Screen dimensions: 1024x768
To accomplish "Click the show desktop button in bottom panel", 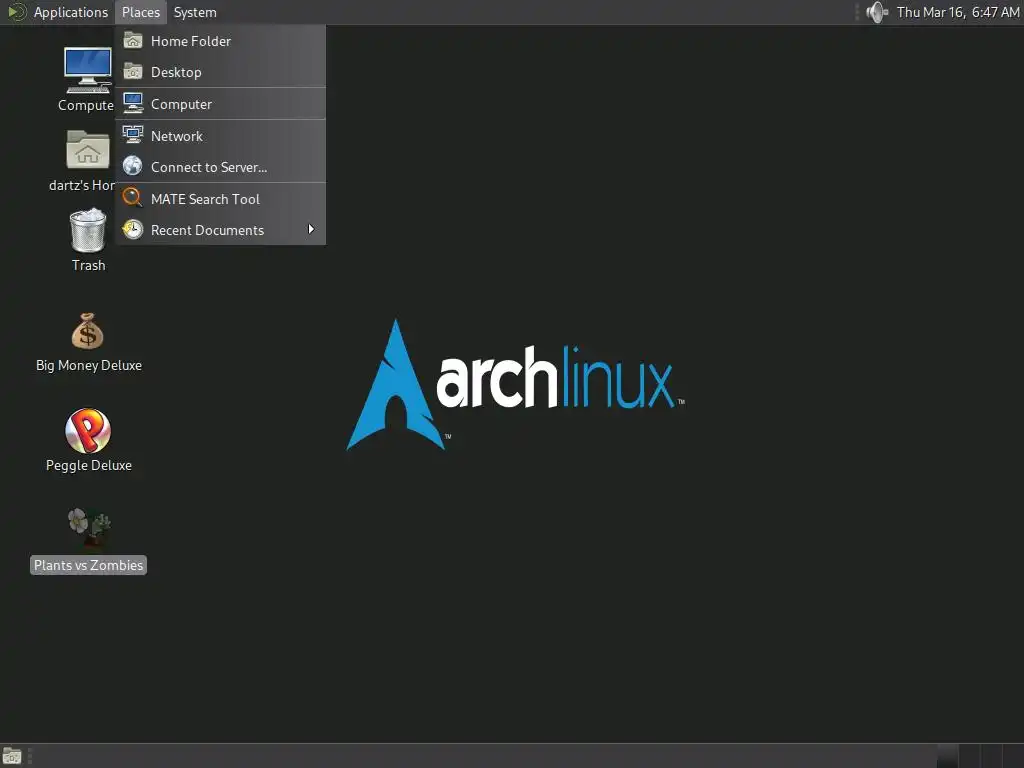I will pos(12,756).
